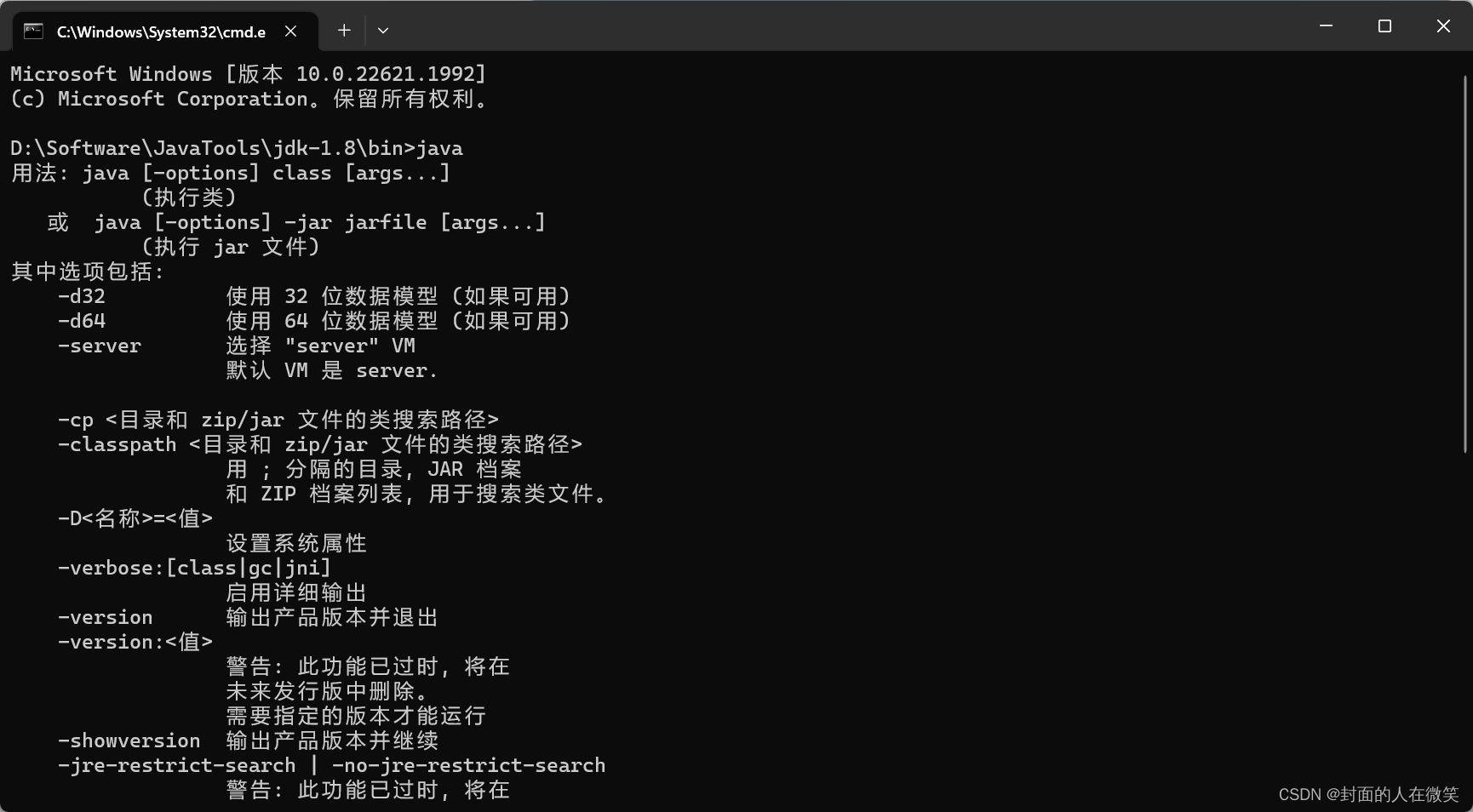Close the terminal window
The height and width of the screenshot is (812, 1473).
tap(1442, 26)
